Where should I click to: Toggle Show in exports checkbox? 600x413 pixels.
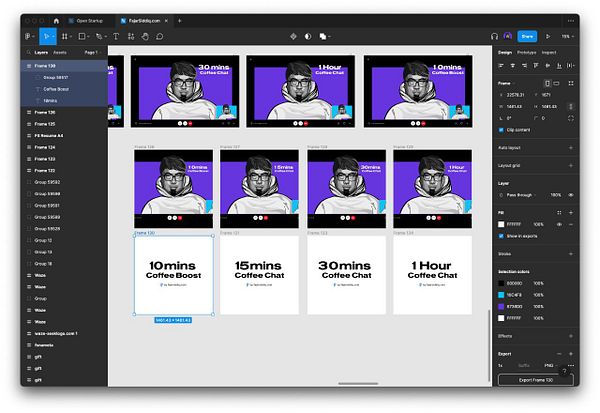click(x=501, y=236)
